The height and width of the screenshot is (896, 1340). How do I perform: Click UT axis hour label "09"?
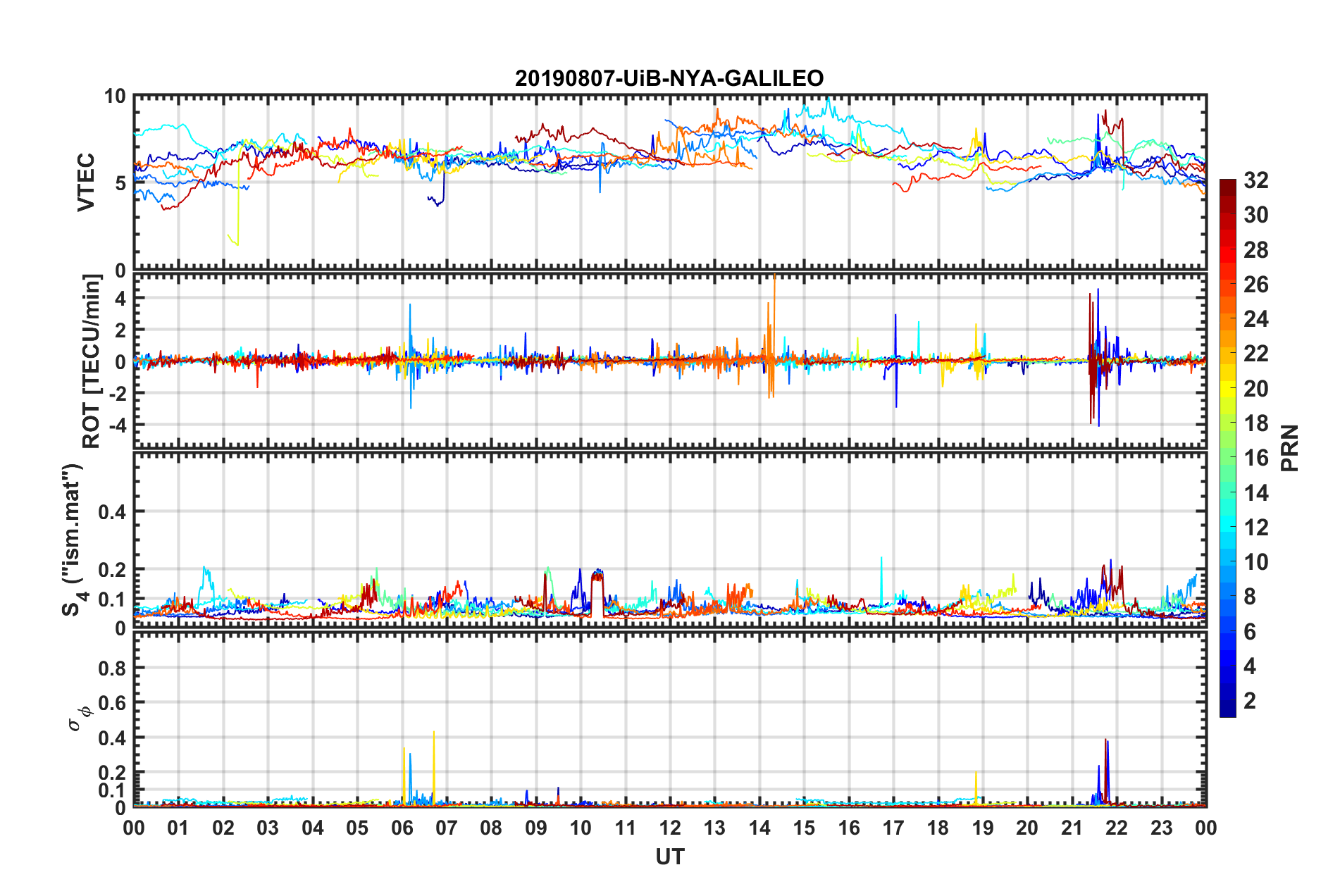tap(536, 828)
